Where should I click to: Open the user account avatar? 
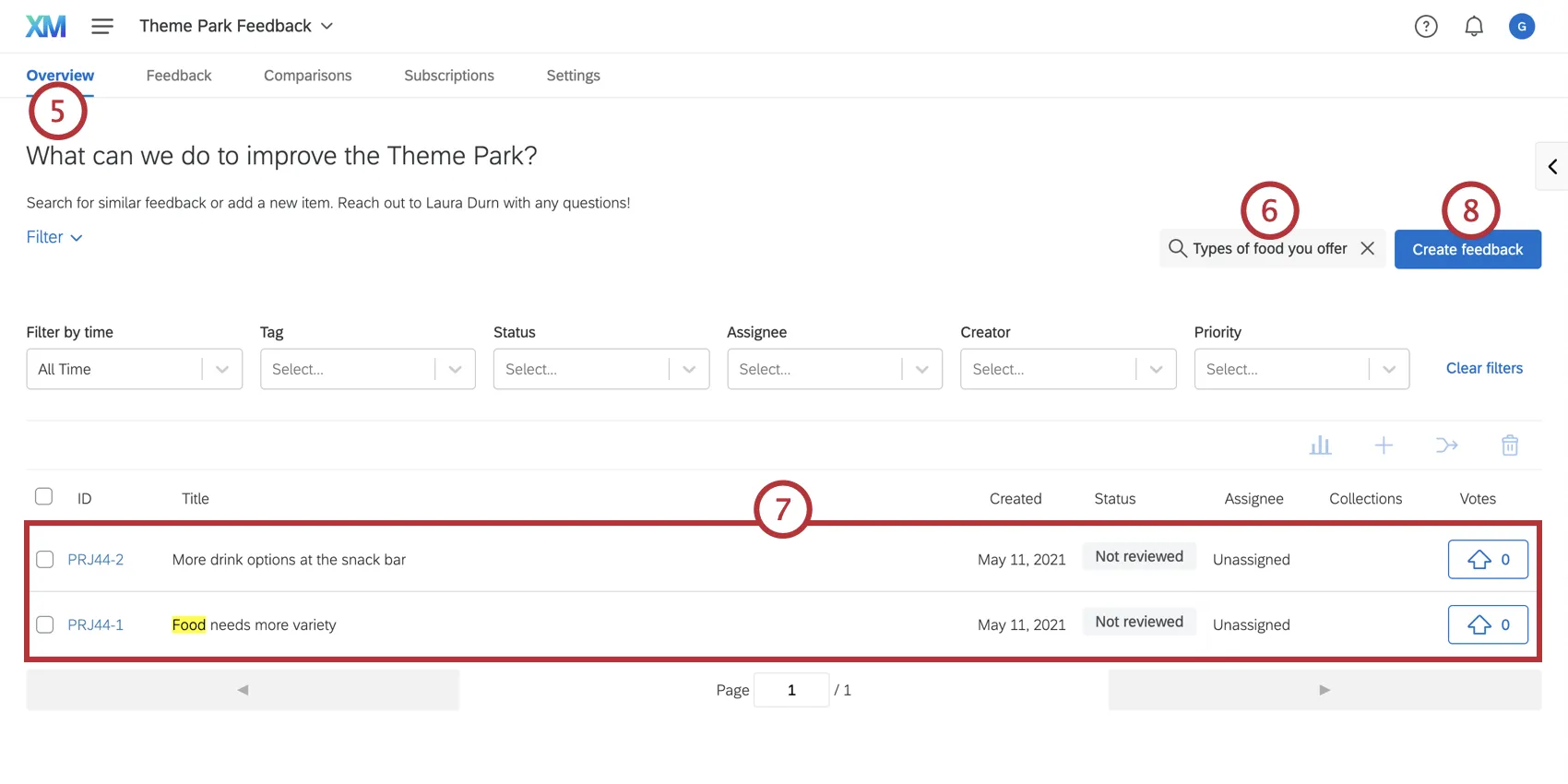[x=1522, y=27]
